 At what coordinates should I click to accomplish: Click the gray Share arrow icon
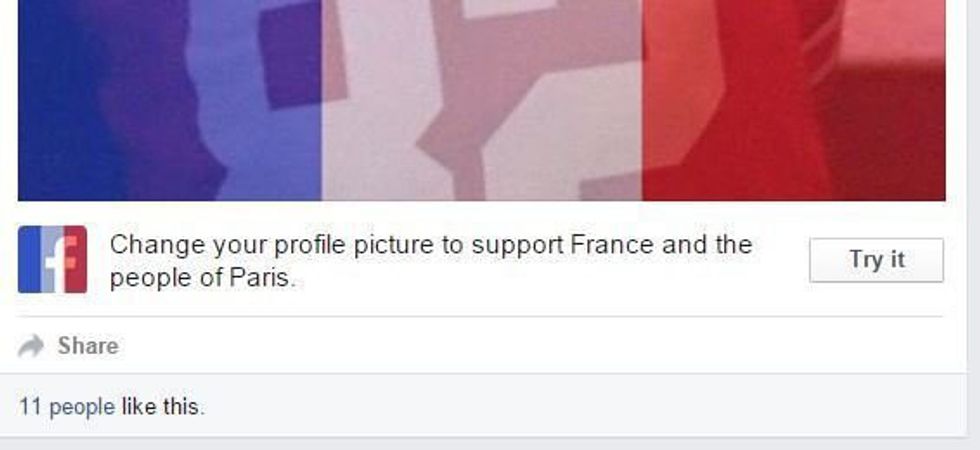pos(31,346)
